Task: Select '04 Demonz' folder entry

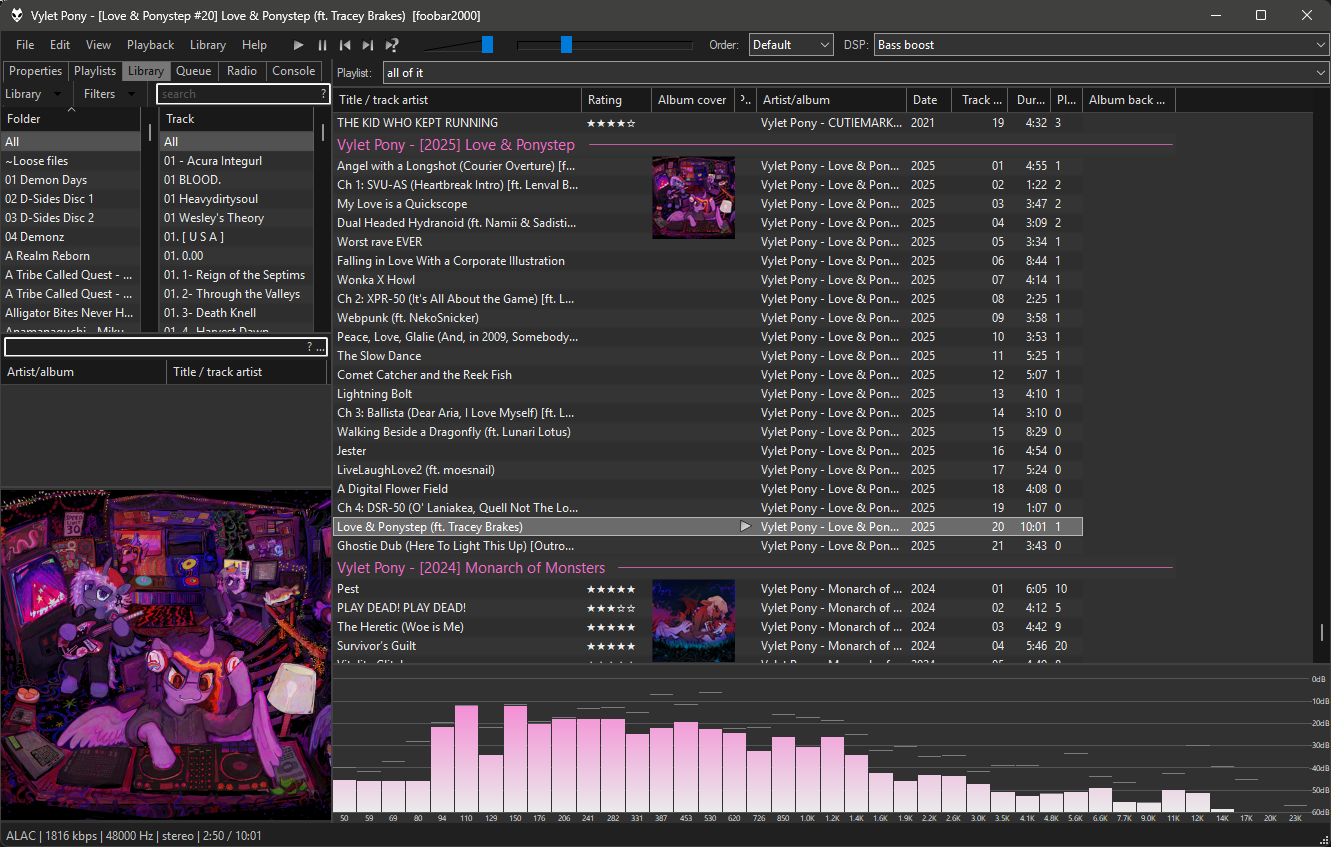Action: click(71, 237)
